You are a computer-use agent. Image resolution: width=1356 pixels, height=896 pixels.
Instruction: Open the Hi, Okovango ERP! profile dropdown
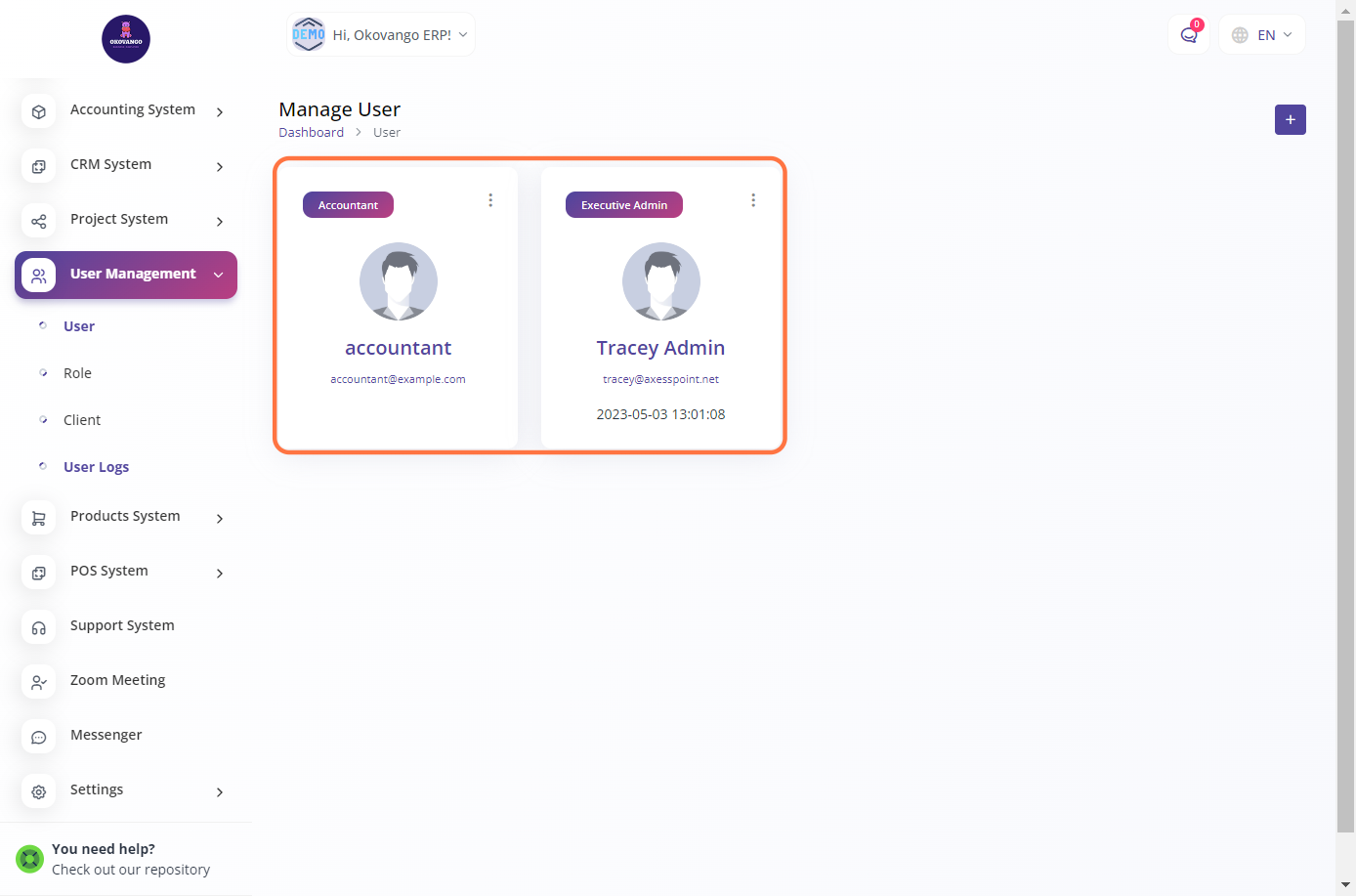(x=380, y=35)
